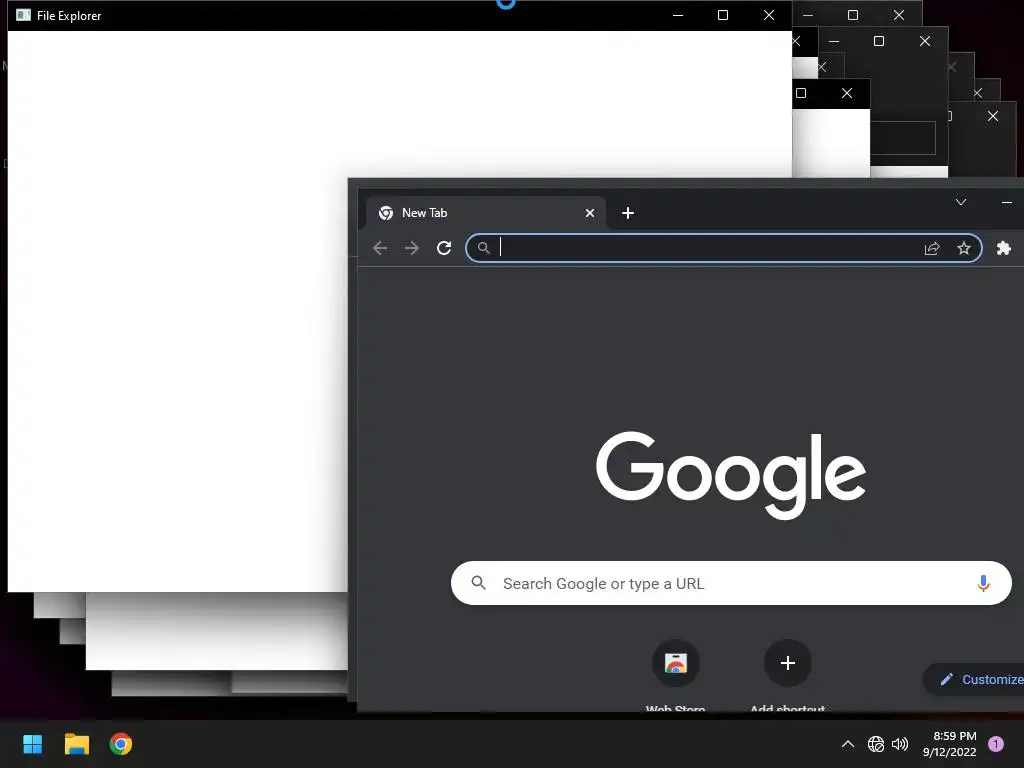Viewport: 1024px width, 768px height.
Task: Minimize the Chrome window
Action: (x=1006, y=202)
